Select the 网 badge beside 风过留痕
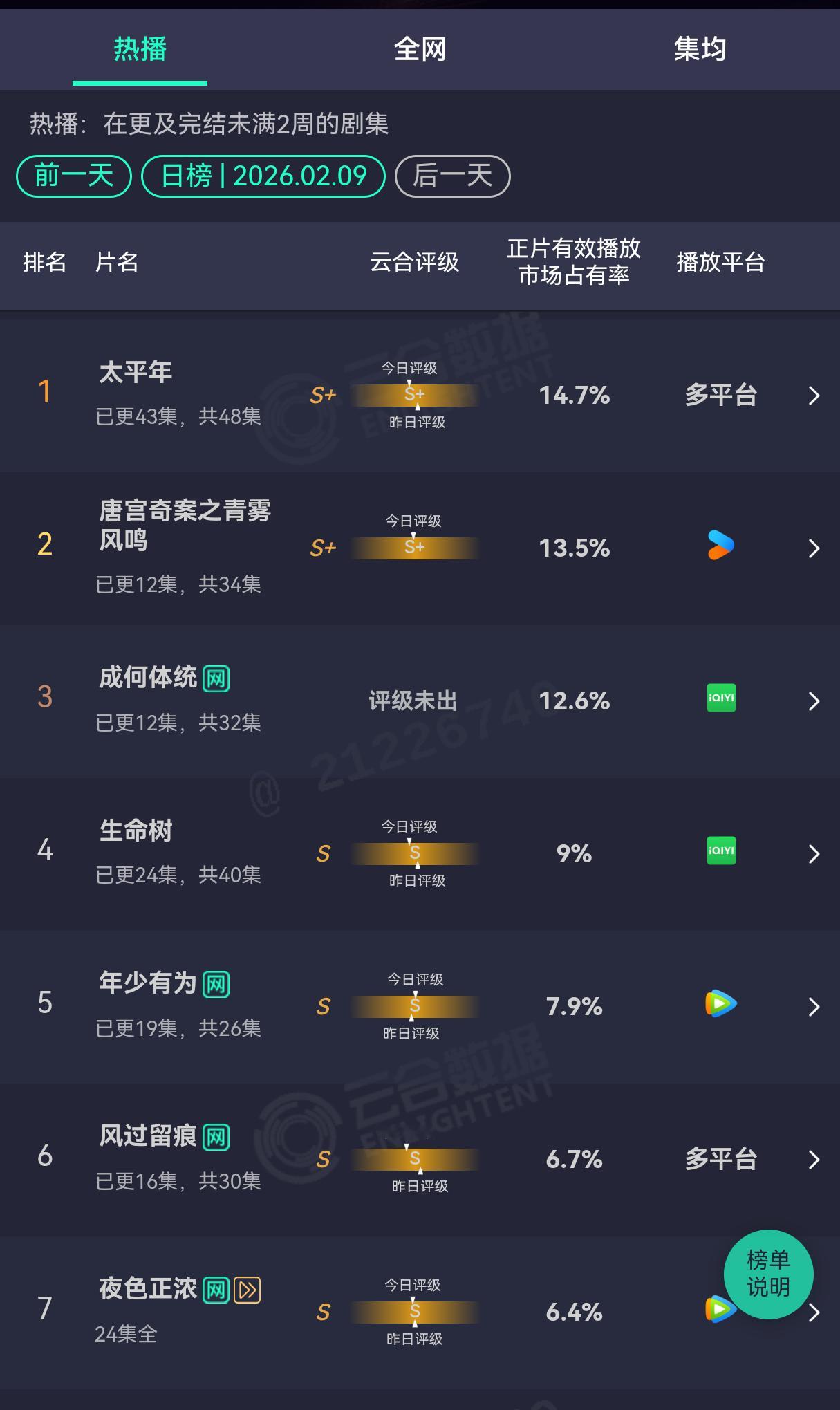 click(215, 1135)
